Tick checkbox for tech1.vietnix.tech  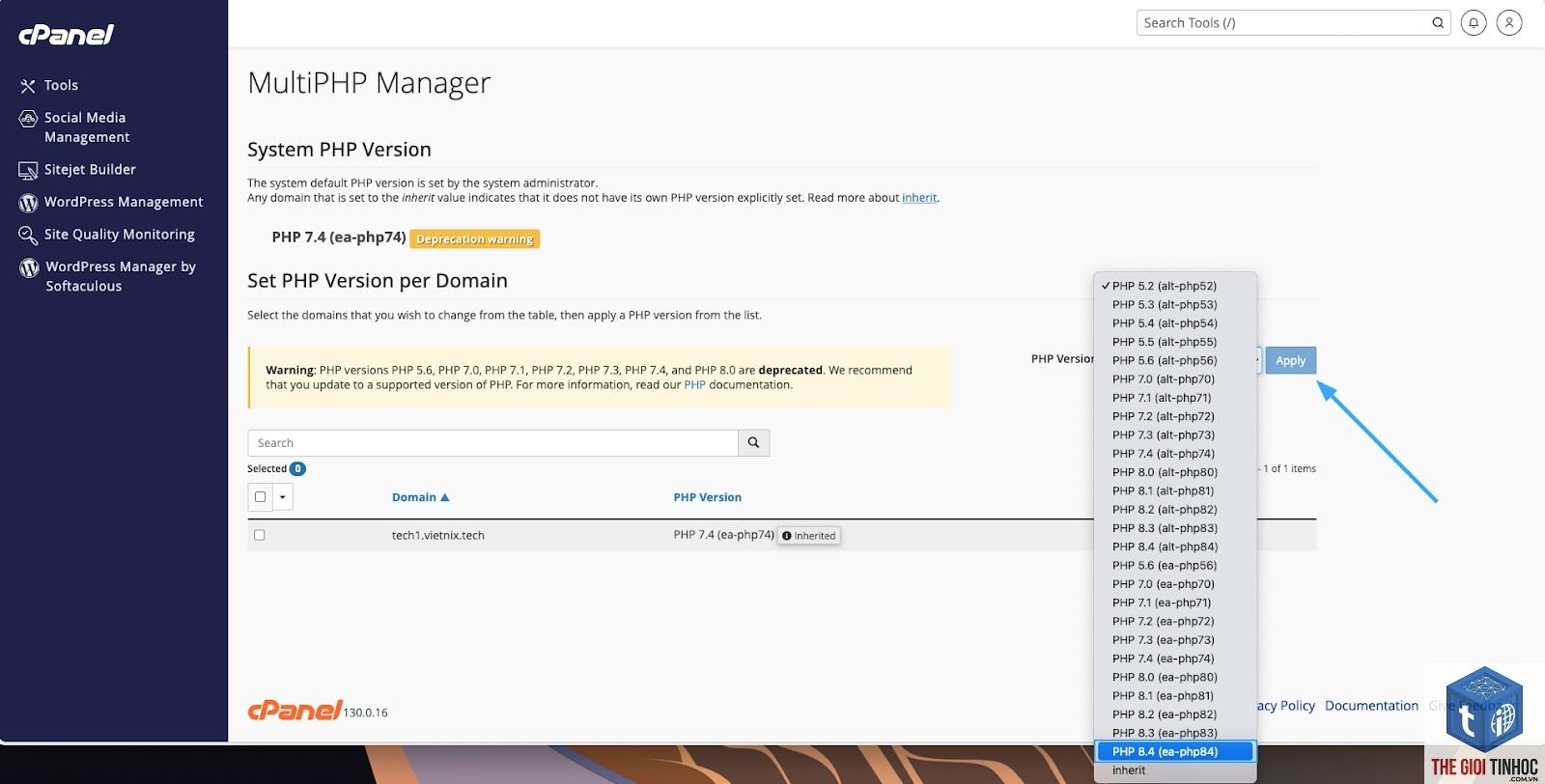coord(259,535)
